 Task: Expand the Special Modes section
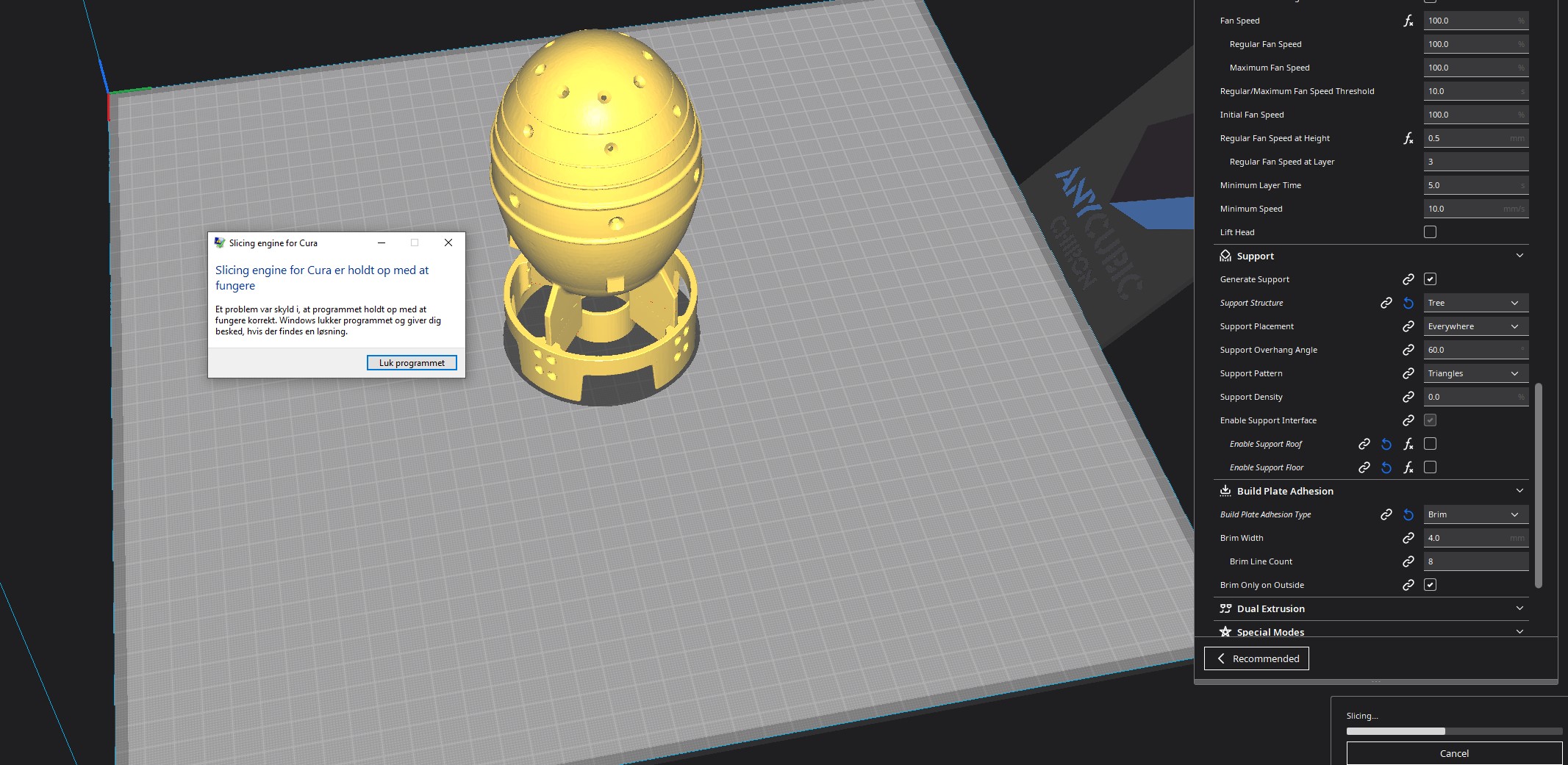coord(1519,632)
